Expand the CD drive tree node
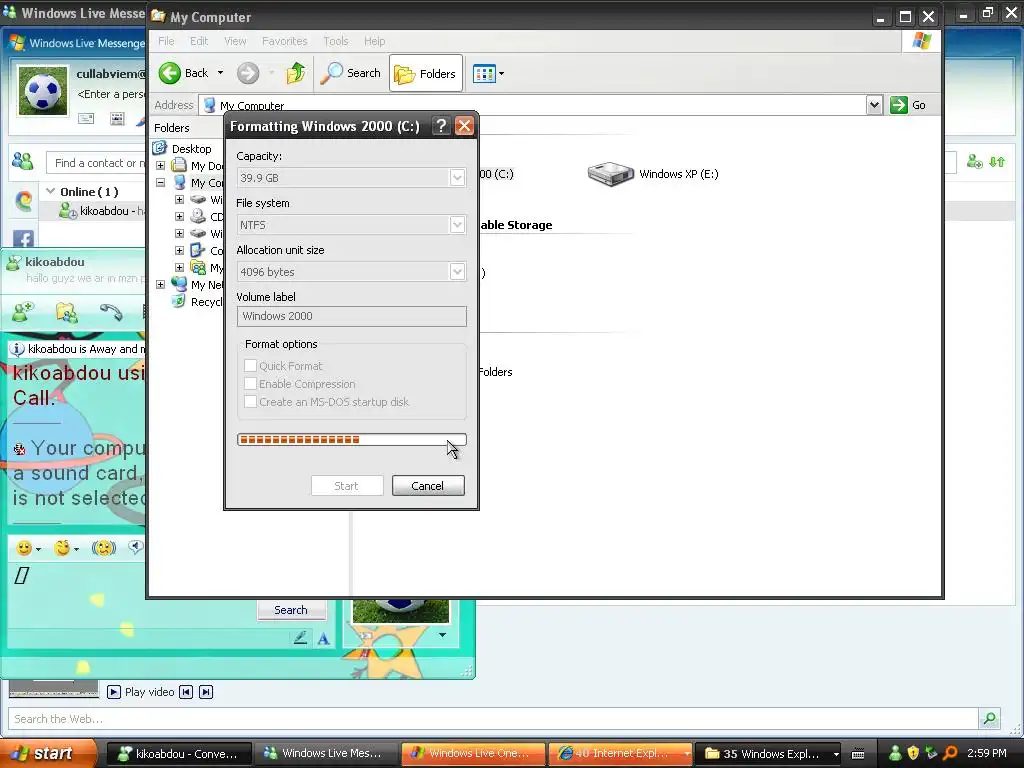Image resolution: width=1024 pixels, height=768 pixels. click(179, 217)
